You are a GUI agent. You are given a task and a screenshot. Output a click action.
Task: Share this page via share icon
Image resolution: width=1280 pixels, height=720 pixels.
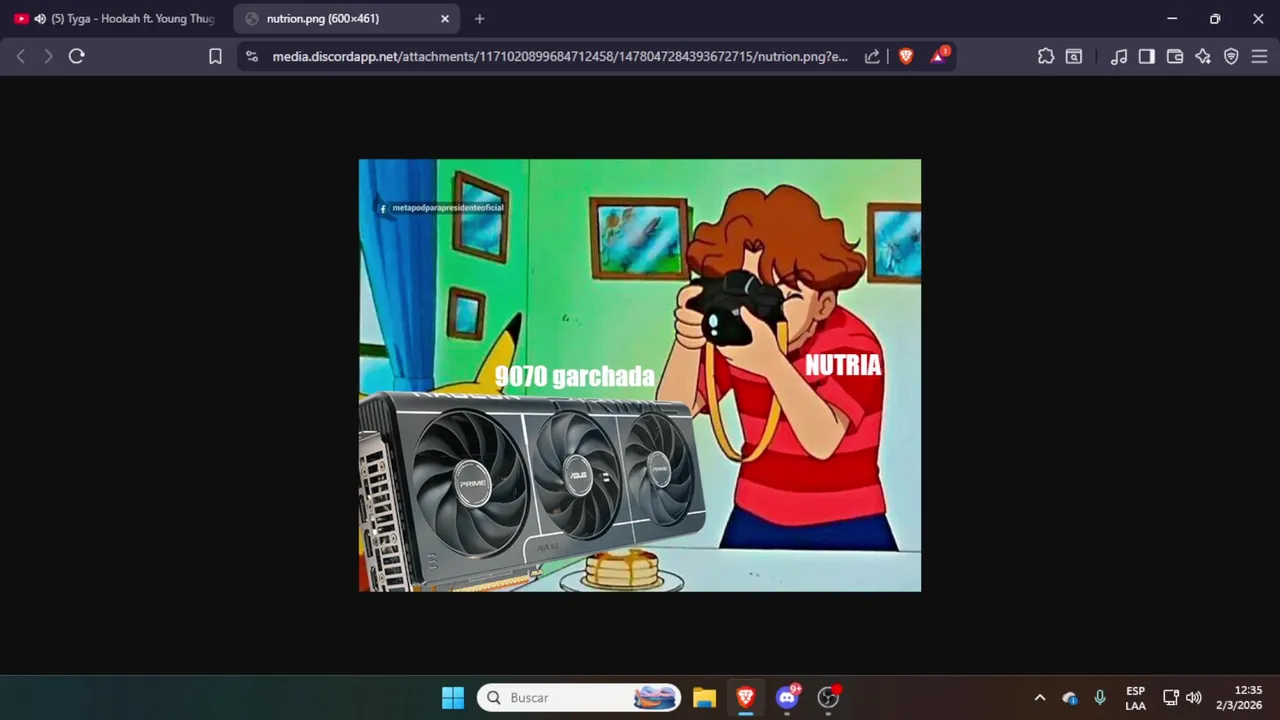872,57
